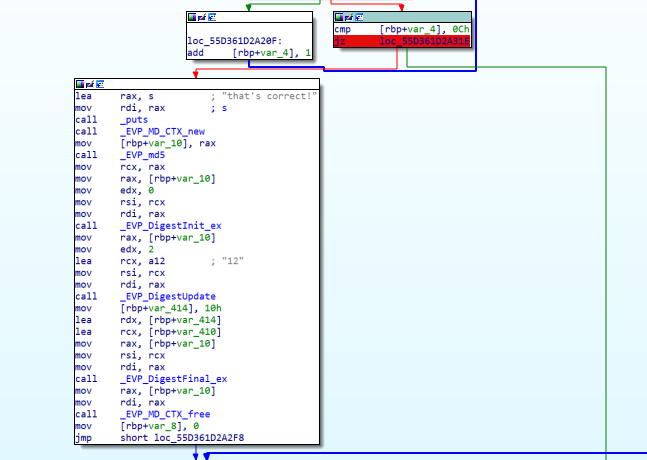Screen dimensions: 647x460
Task: Click _EVP_DigestFinal_ex function name
Action: pyautogui.click(x=174, y=379)
